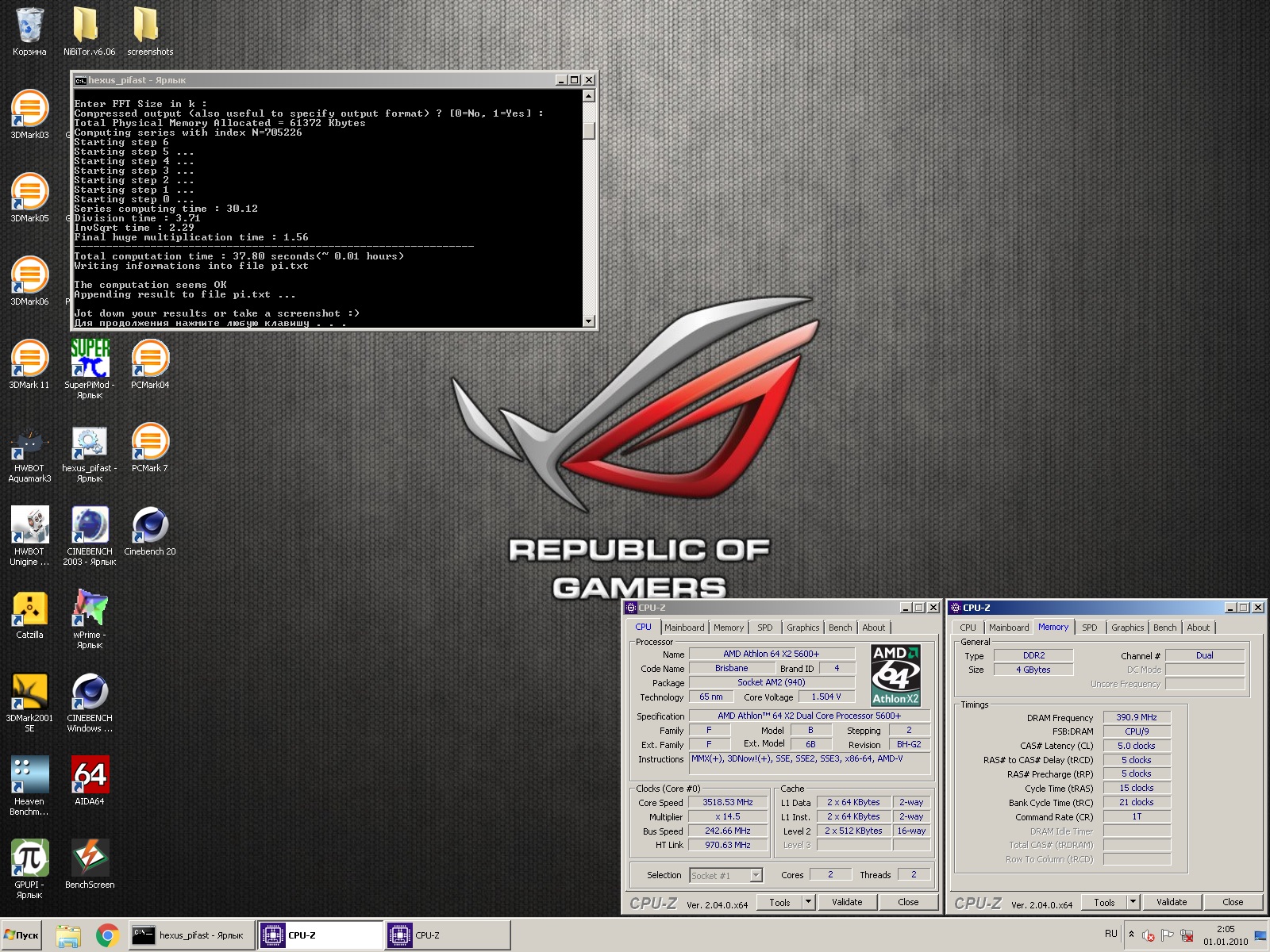This screenshot has width=1270, height=952.
Task: Maximize the hexus_pifast console window
Action: 574,80
